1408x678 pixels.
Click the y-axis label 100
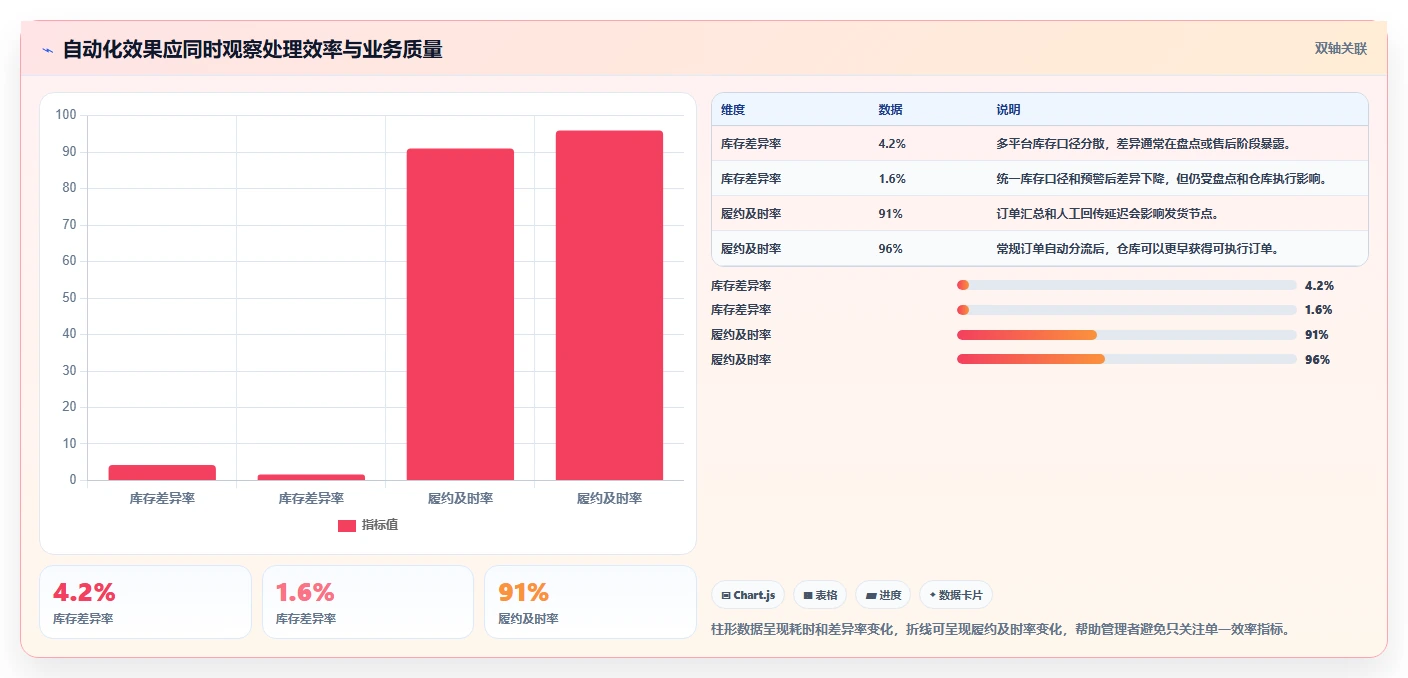coord(66,115)
